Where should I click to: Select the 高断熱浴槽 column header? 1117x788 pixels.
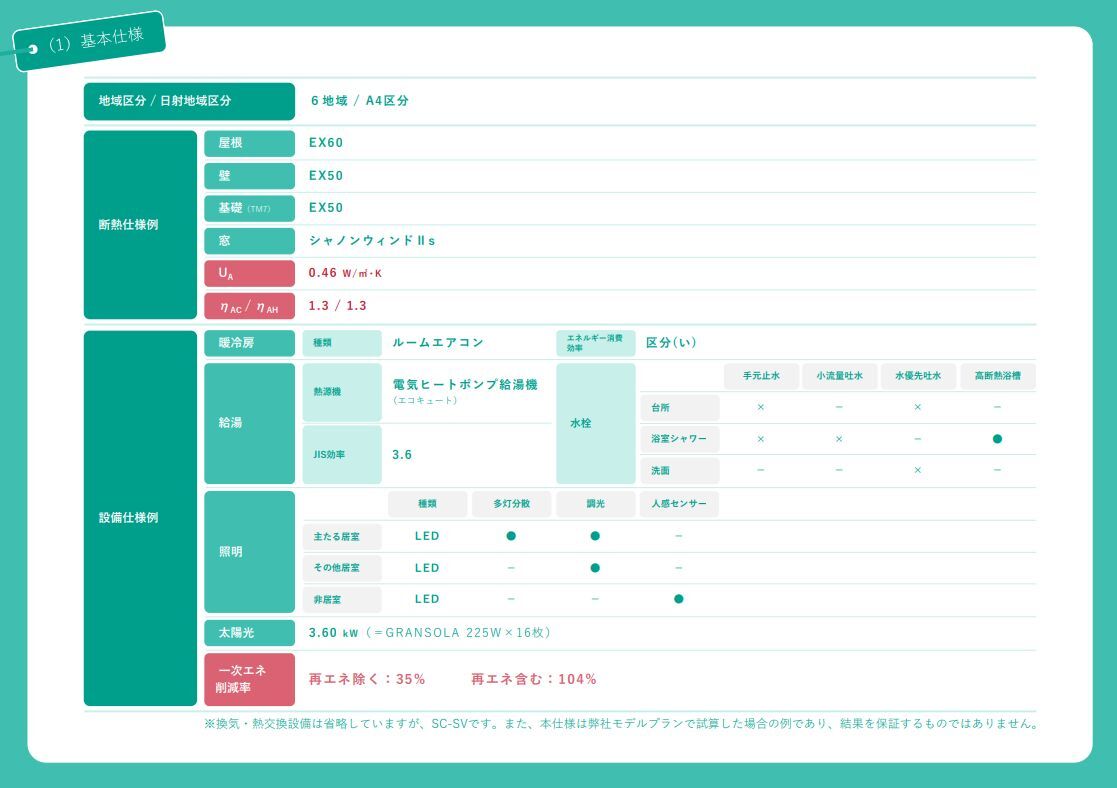point(998,376)
